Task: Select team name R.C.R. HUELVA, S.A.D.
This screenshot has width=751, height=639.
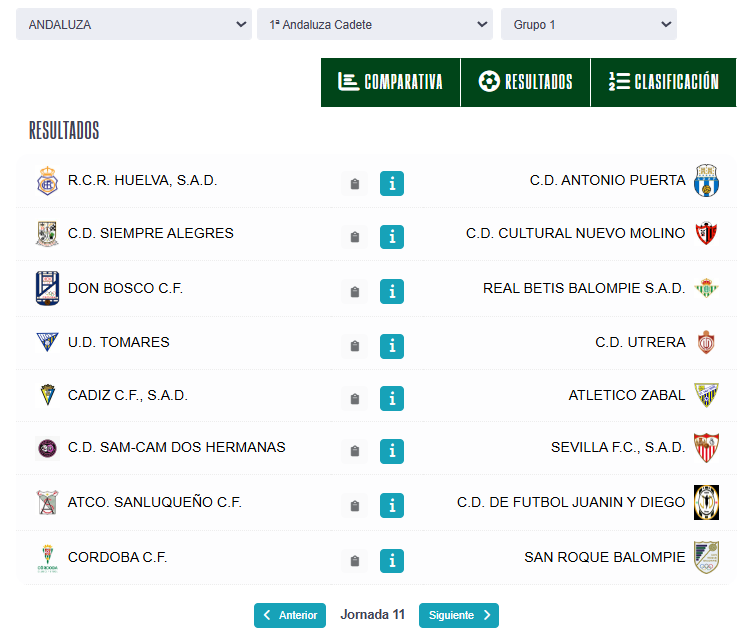Action: (x=142, y=181)
